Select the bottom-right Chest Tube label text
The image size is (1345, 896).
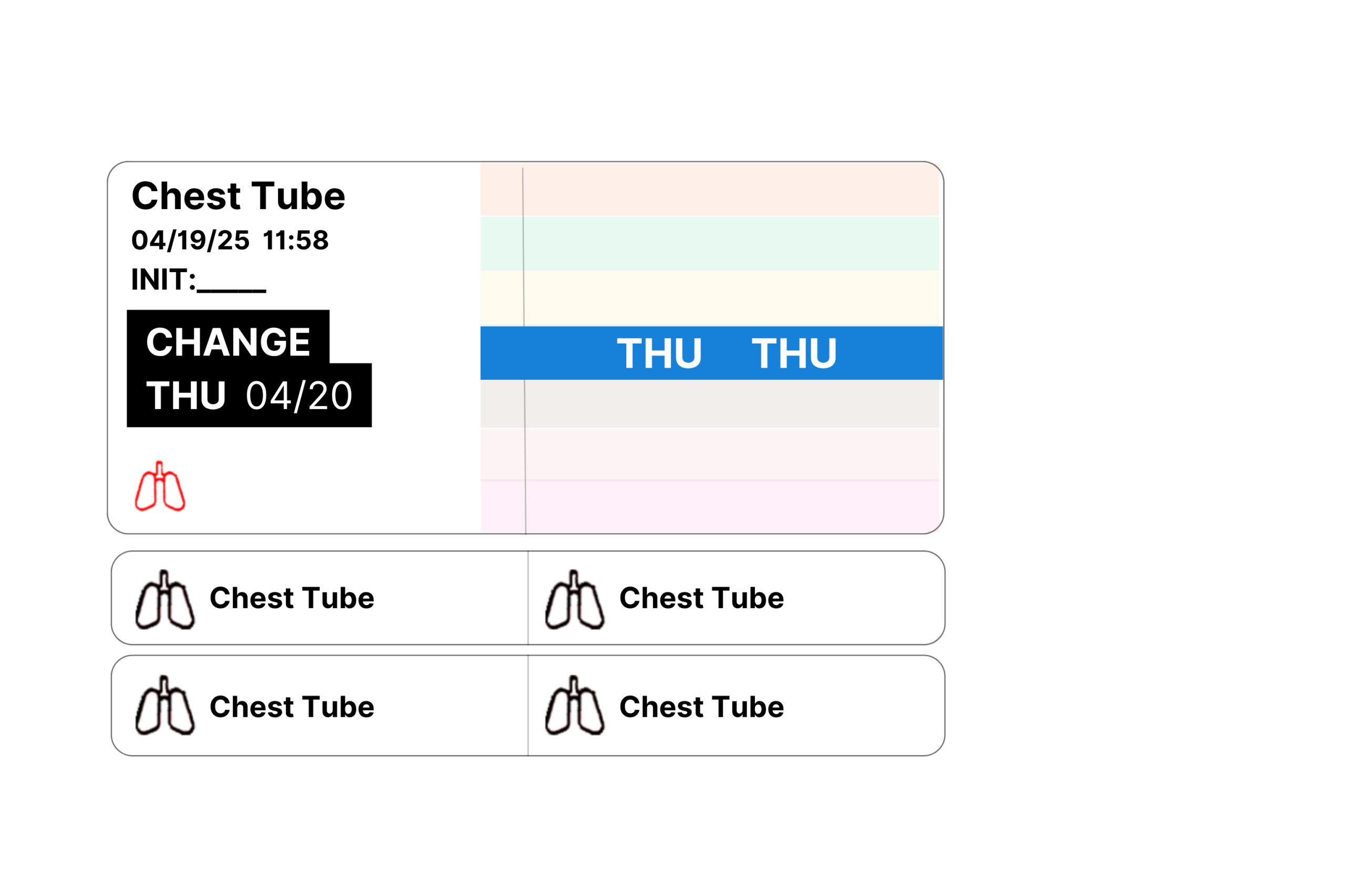pyautogui.click(x=701, y=707)
